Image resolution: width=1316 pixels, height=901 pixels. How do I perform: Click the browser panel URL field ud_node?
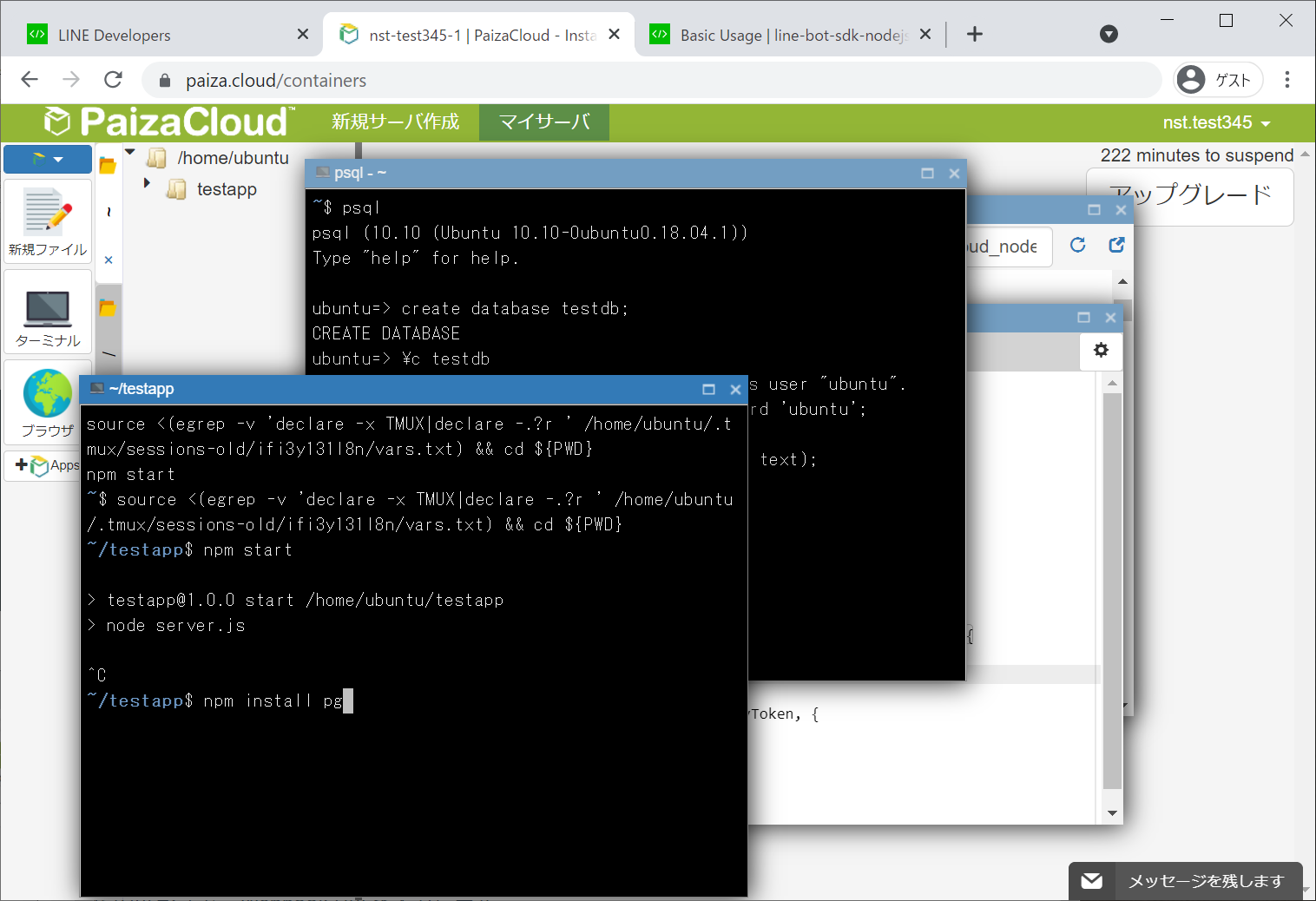[1007, 247]
